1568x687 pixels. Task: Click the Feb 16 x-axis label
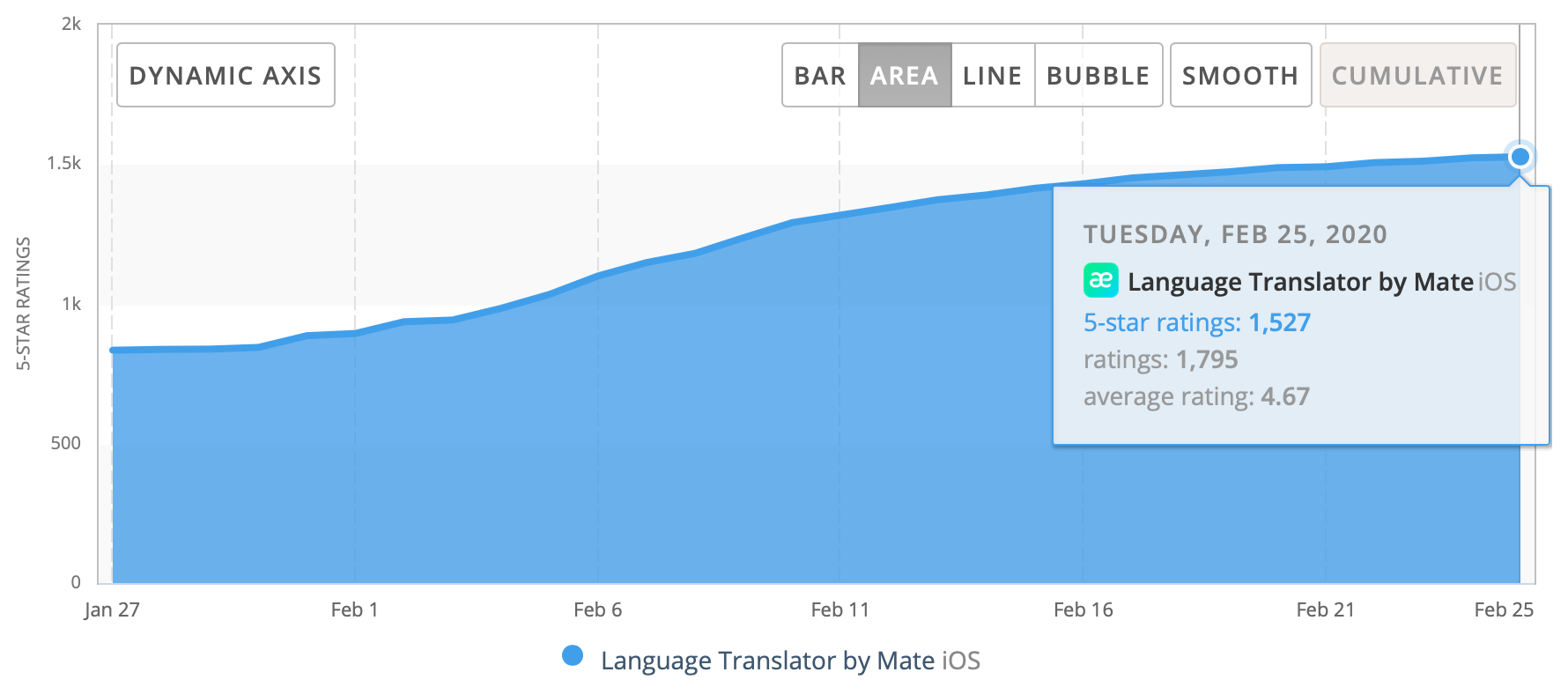point(1083,609)
